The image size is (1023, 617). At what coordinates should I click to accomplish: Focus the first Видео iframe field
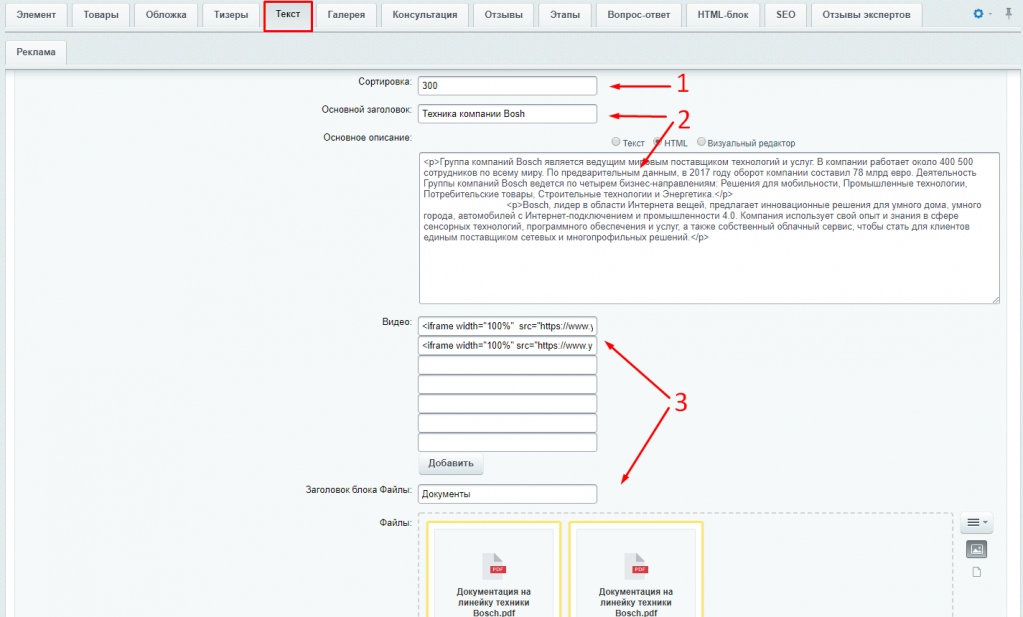pyautogui.click(x=508, y=326)
